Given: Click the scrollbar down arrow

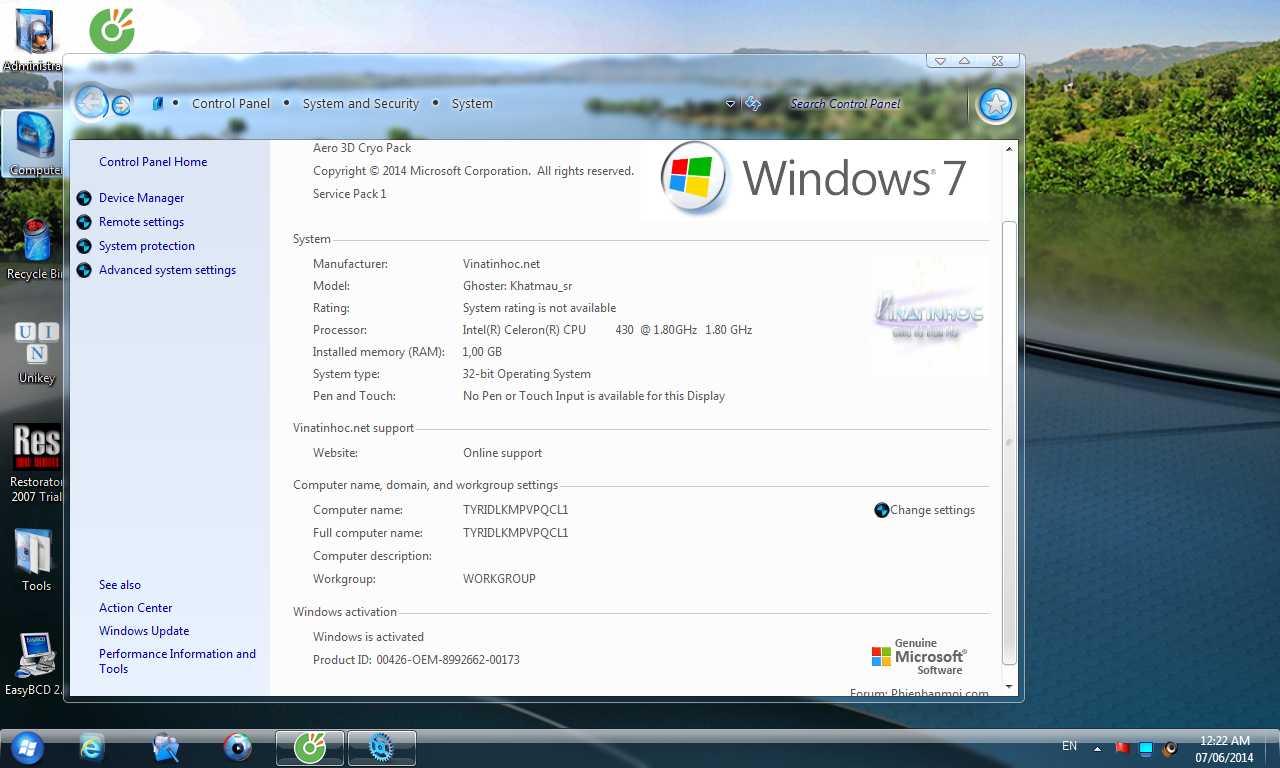Looking at the screenshot, I should (x=1009, y=687).
